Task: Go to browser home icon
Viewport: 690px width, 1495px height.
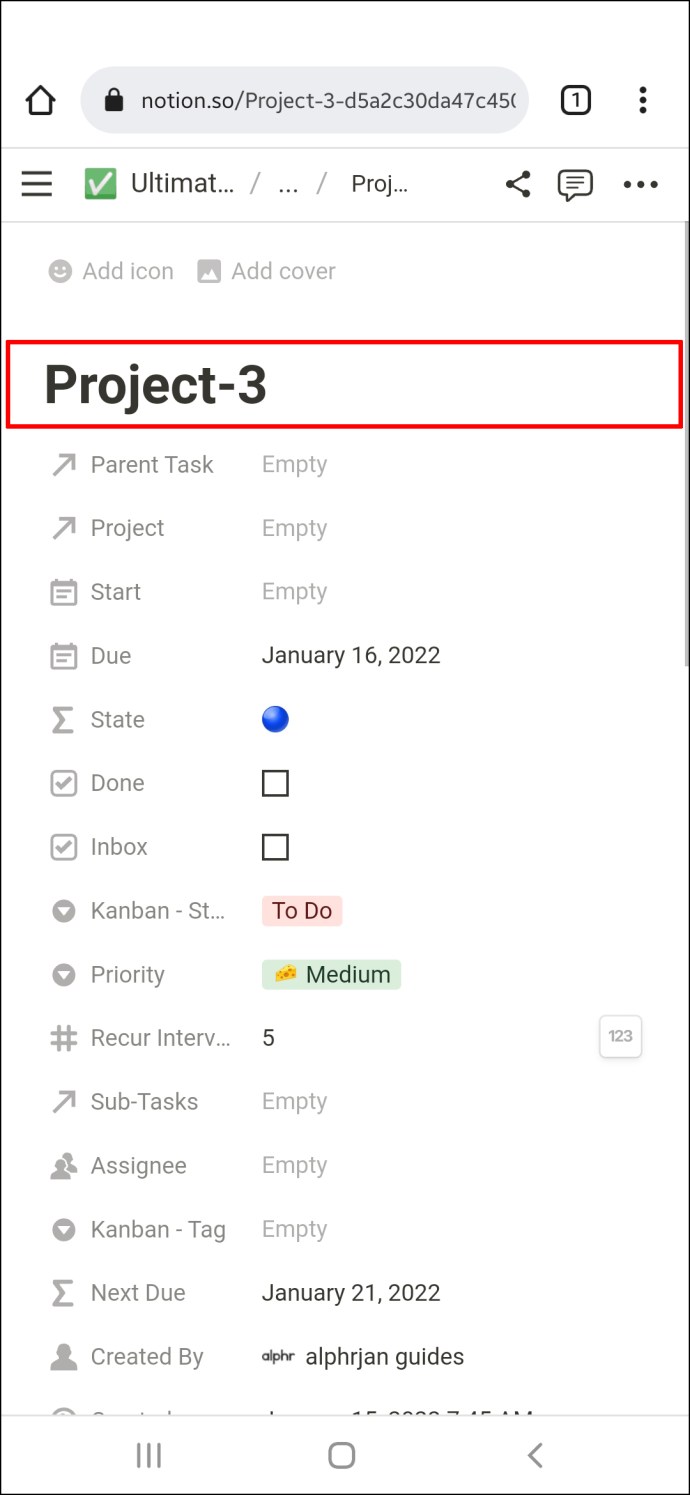Action: 40,100
